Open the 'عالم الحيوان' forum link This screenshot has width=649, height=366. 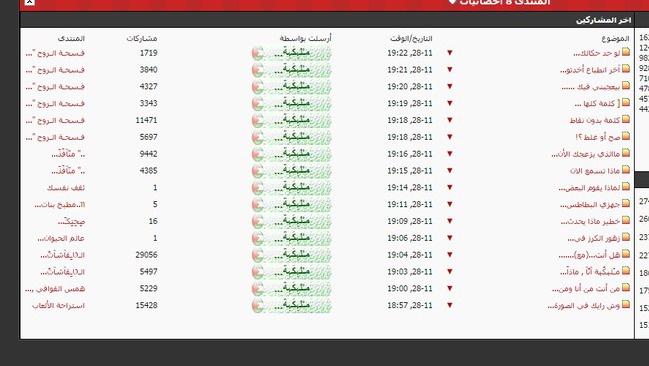pos(61,238)
